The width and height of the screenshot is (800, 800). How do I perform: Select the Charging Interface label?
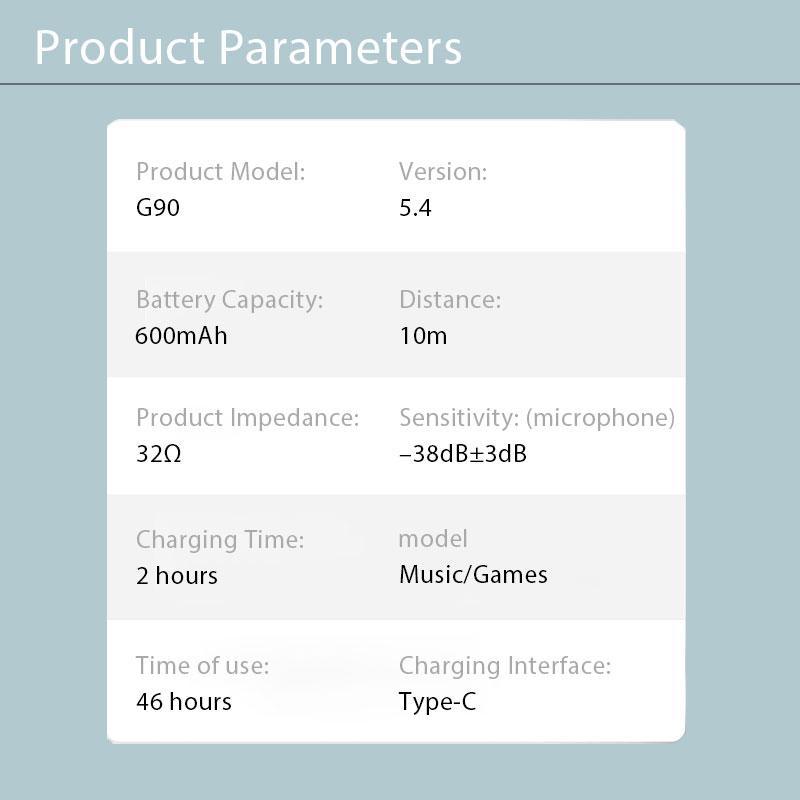(x=505, y=666)
